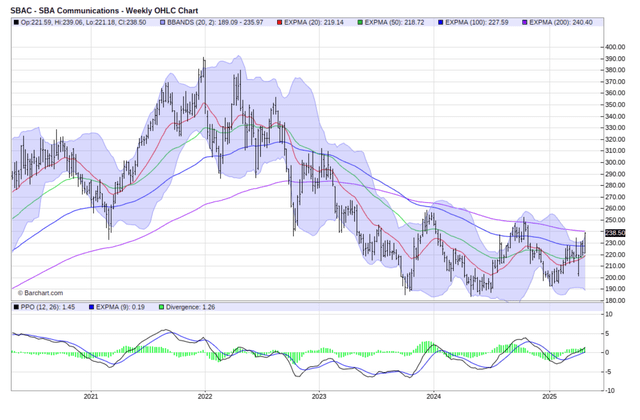This screenshot has height=420, width=640.
Task: Select the 'EXPMA (20): 219.14' label
Action: (313, 22)
